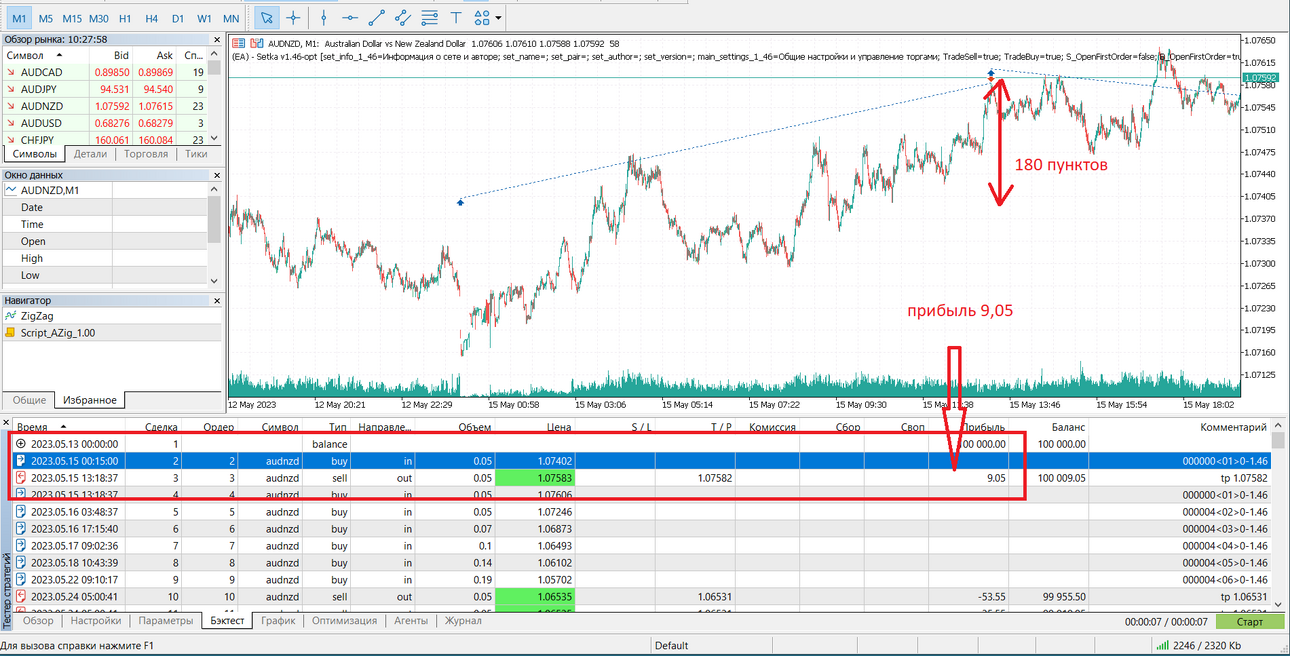Click the sell-out deal icon in row 3
This screenshot has width=1290, height=656.
coord(21,477)
